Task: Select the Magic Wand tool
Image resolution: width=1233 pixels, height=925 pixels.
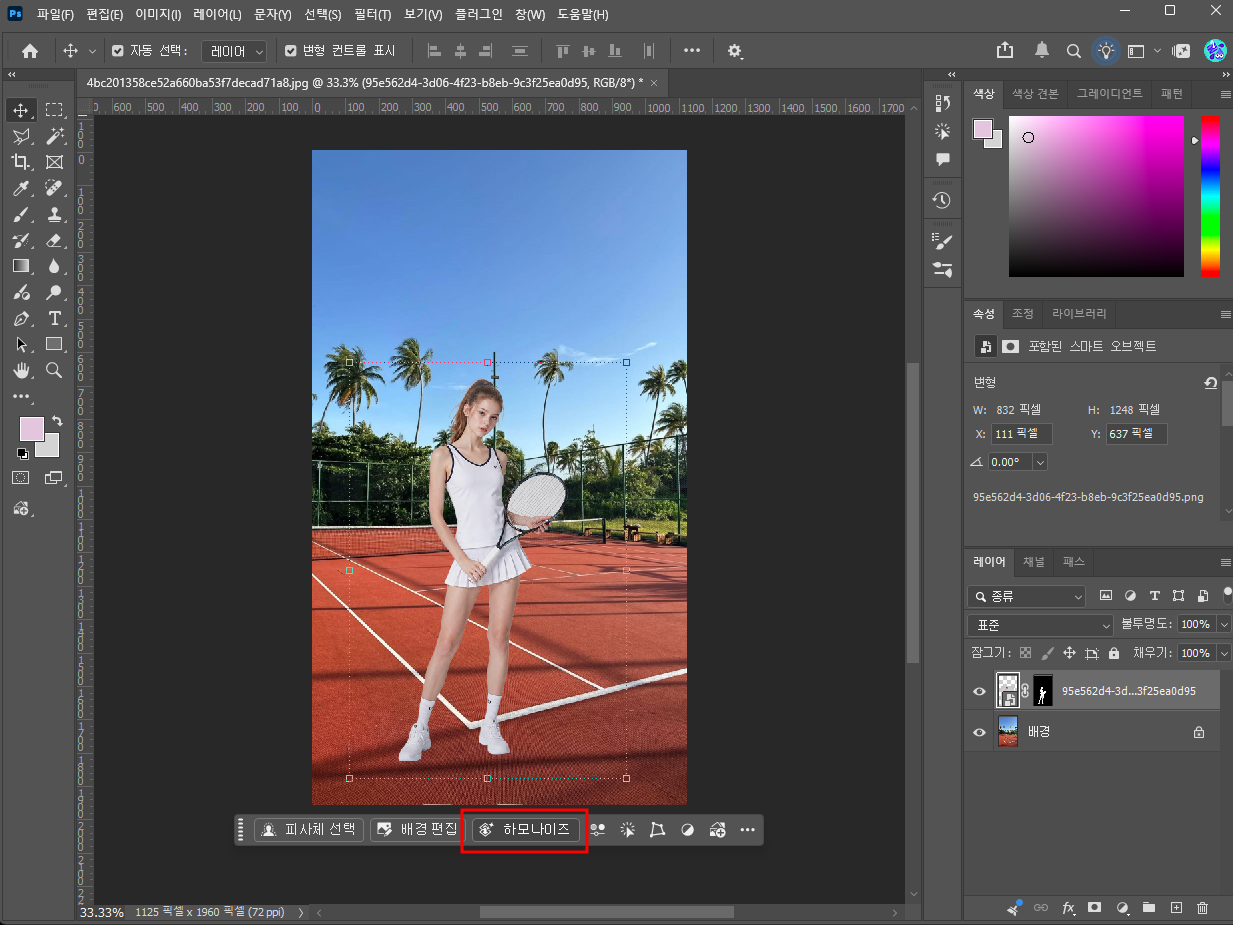Action: coord(54,136)
